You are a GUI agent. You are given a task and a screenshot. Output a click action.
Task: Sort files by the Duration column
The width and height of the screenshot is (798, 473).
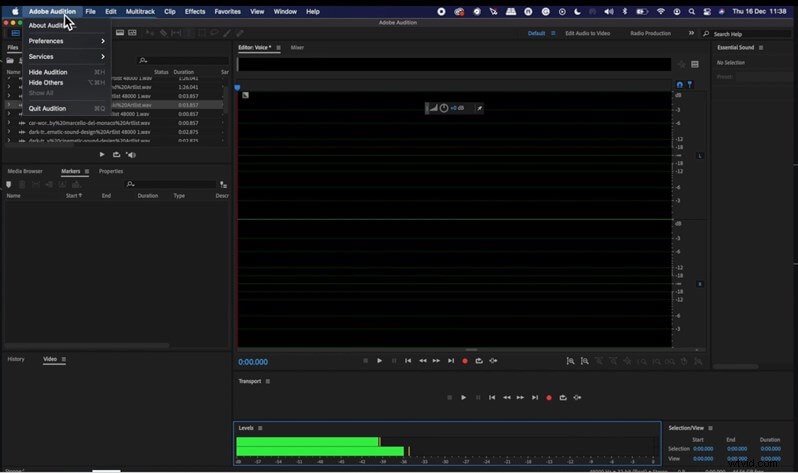[x=183, y=72]
